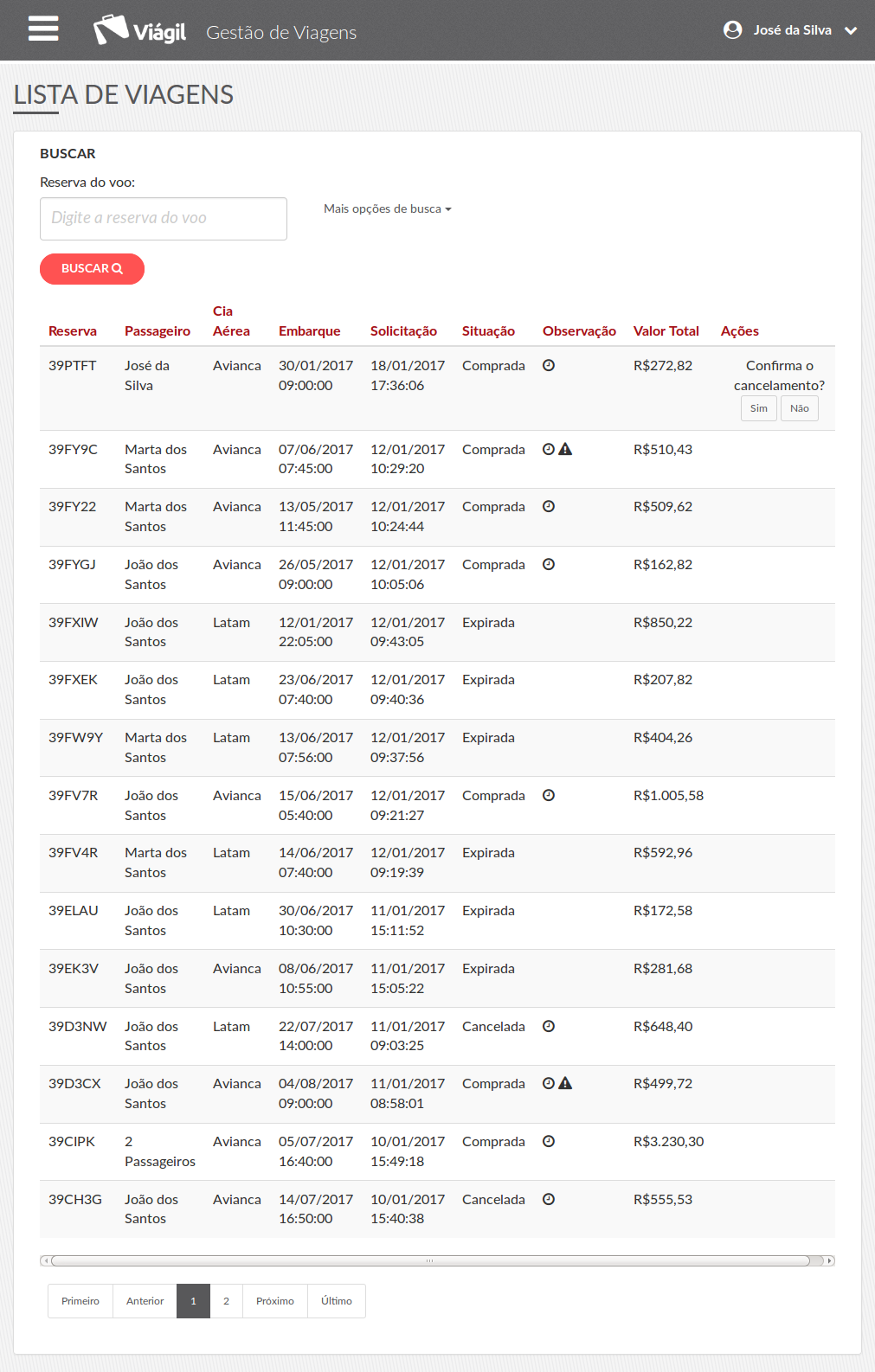Go to page 2

(x=226, y=1301)
